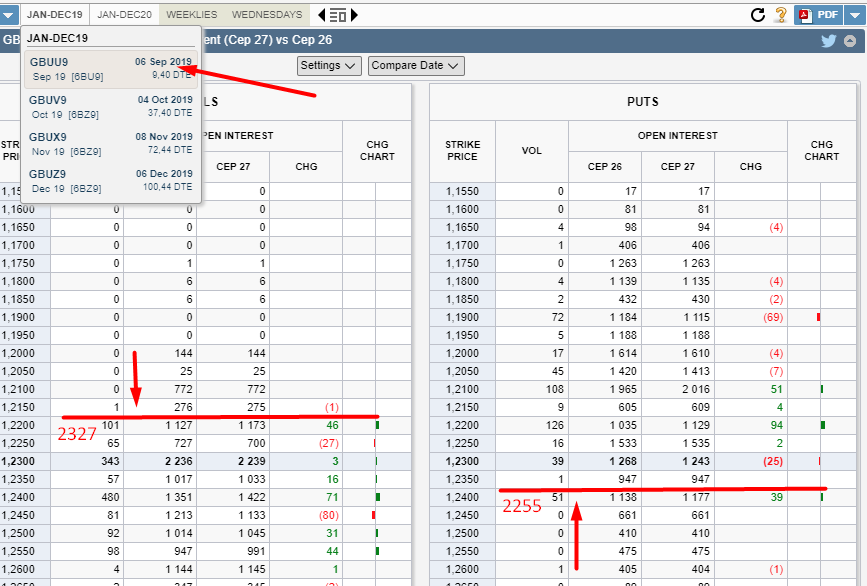The width and height of the screenshot is (867, 586).
Task: Expand the Settings dropdown
Action: [329, 66]
